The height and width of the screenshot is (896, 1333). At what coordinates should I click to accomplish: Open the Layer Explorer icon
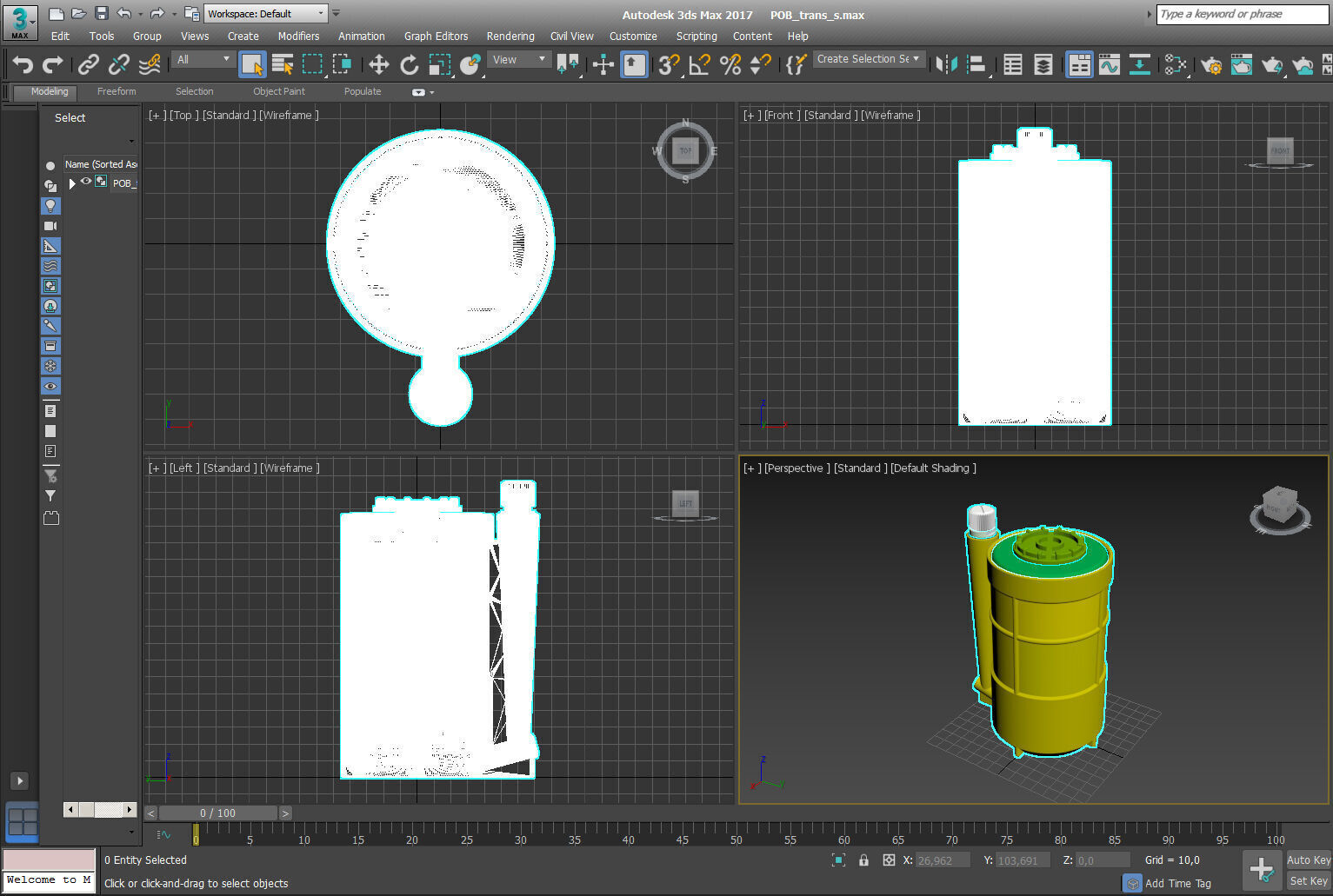[x=1043, y=64]
